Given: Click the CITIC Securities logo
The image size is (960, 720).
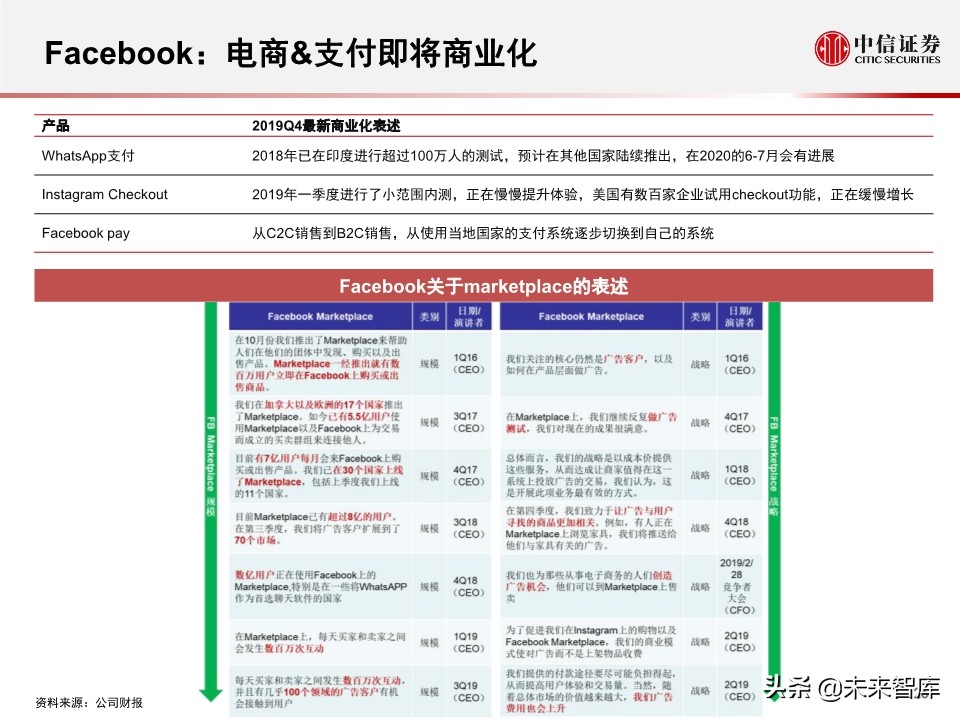Looking at the screenshot, I should (x=876, y=47).
